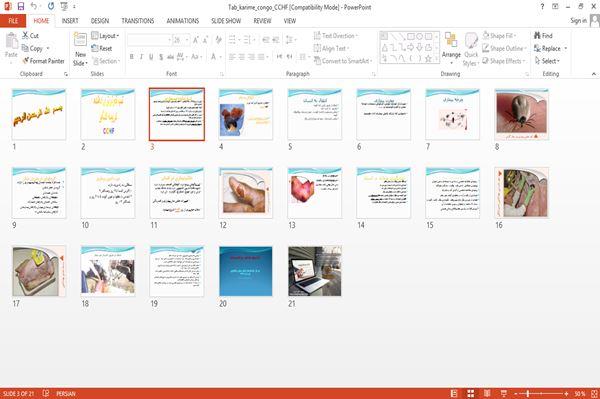
Task: Expand the Layout dropdown
Action: pyautogui.click(x=105, y=36)
